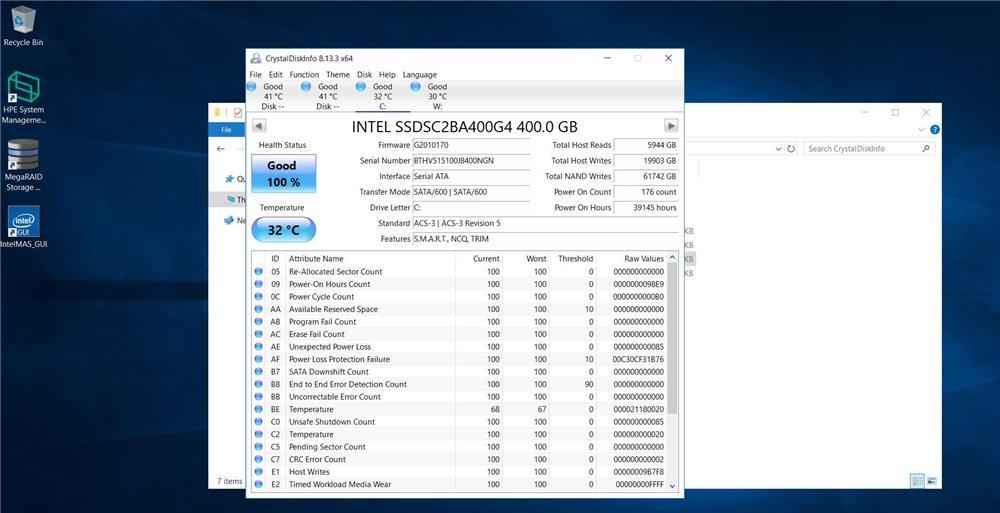Select Unsafe Shutdown Count row
The height and width of the screenshot is (513, 1000).
coord(459,422)
